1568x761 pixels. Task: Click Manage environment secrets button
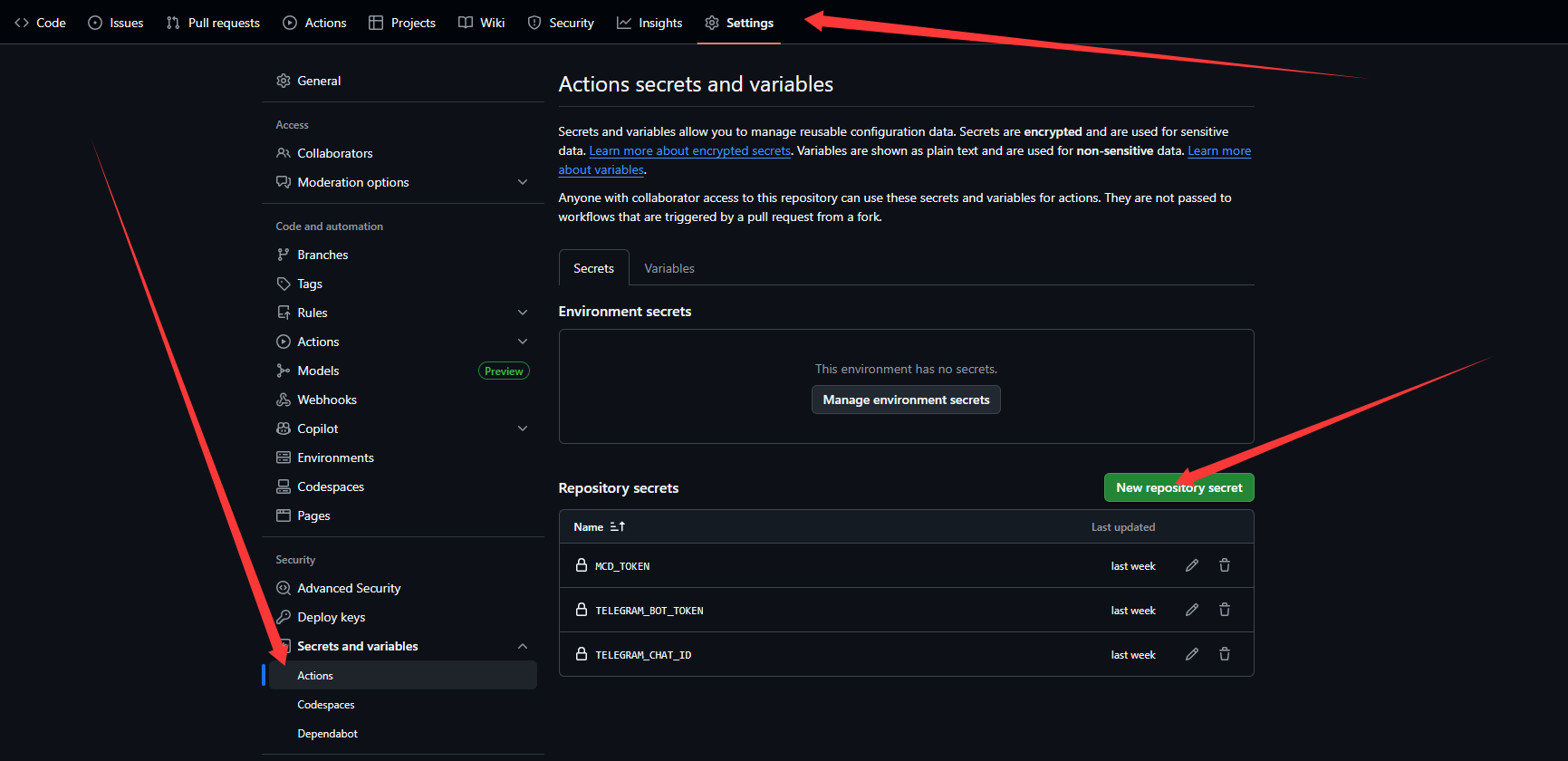tap(906, 400)
